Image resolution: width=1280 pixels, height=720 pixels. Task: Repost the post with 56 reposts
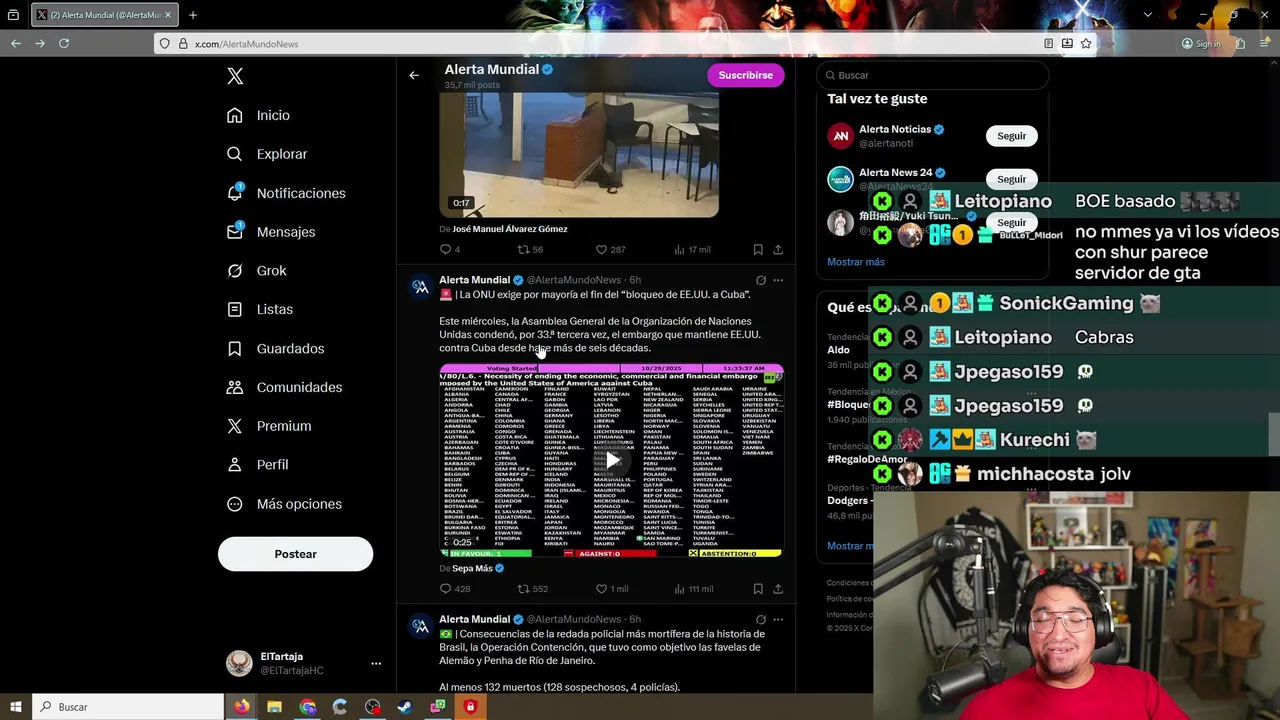[523, 249]
